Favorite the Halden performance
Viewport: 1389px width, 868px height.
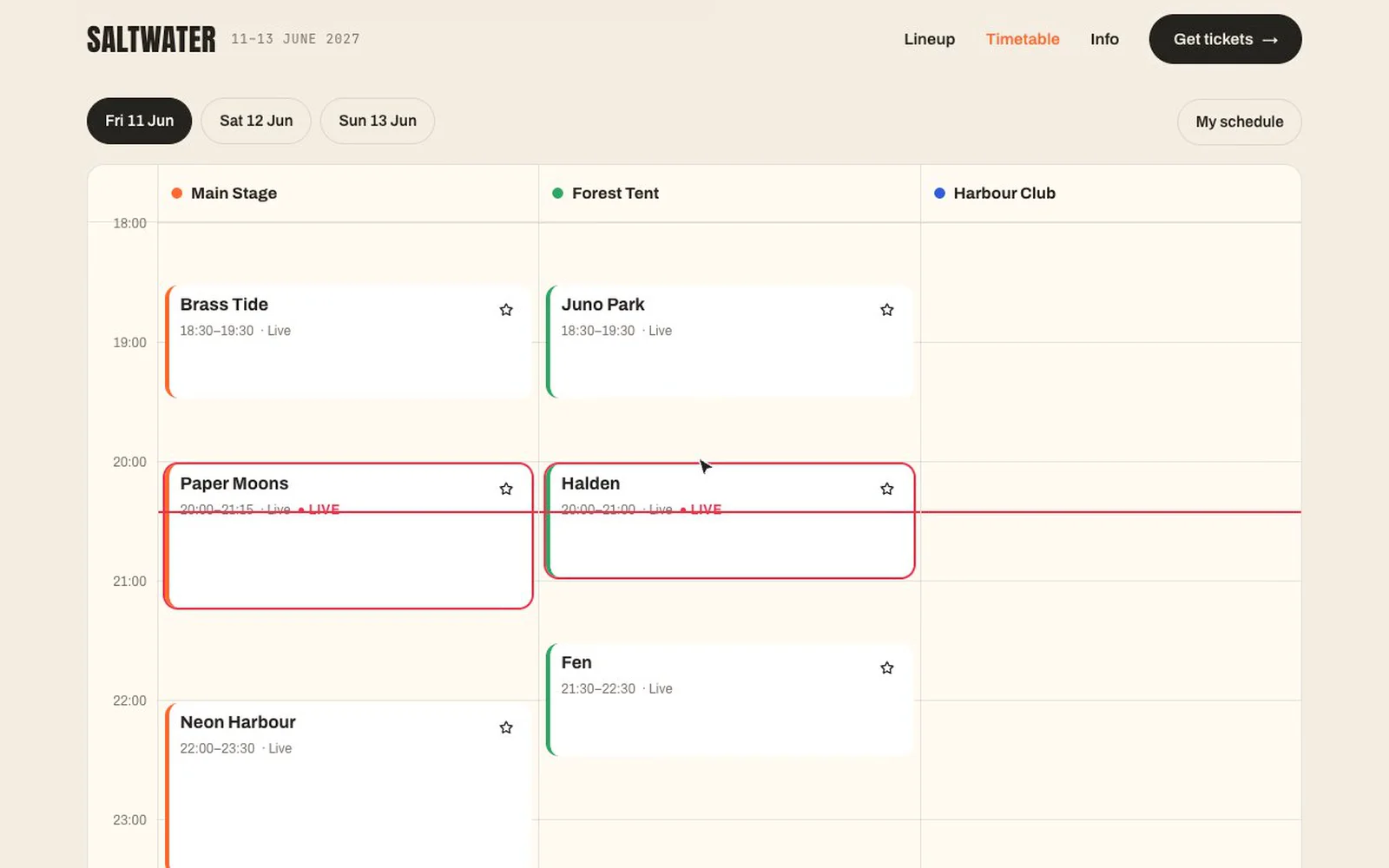click(887, 489)
